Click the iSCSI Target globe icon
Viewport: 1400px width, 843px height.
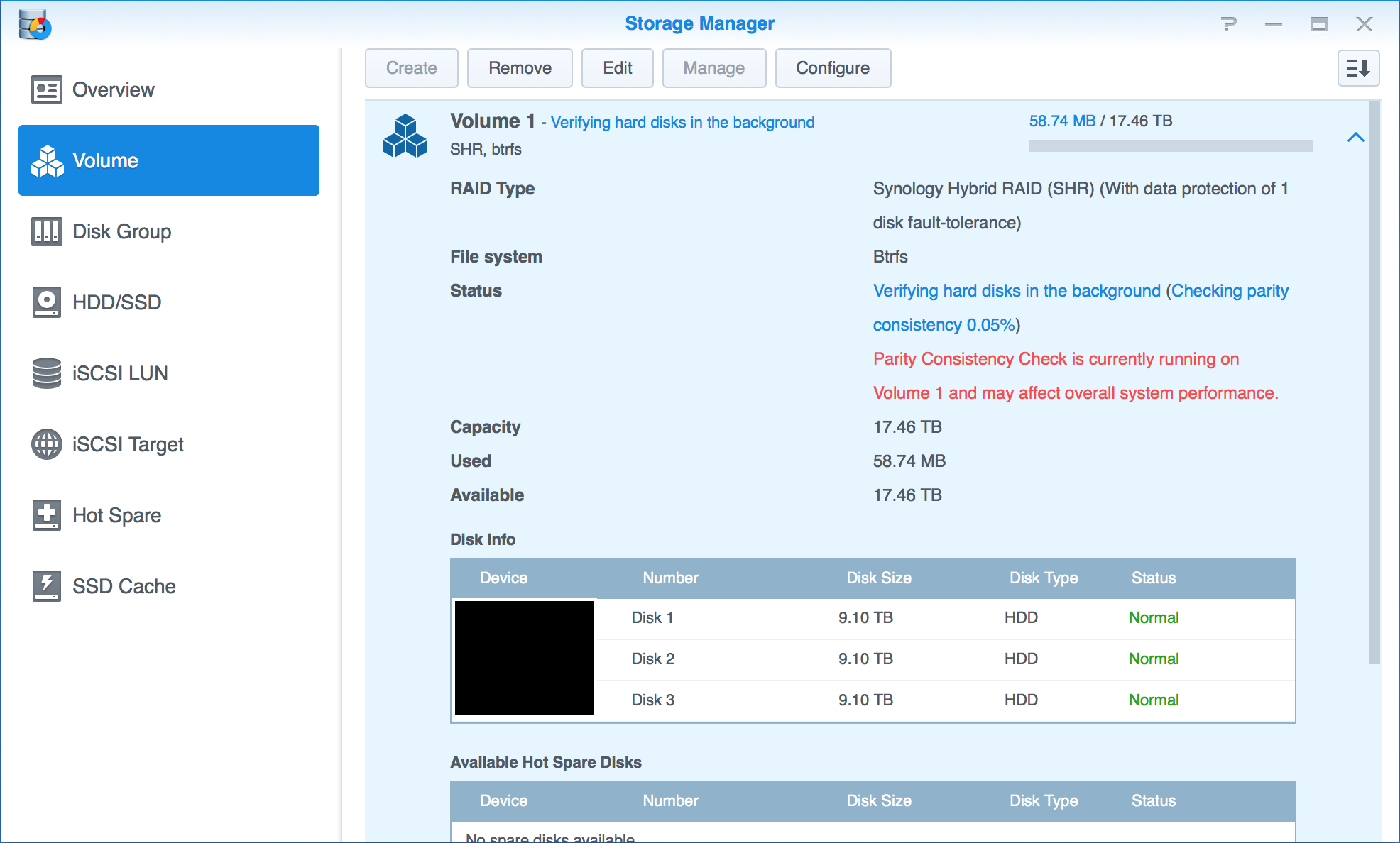[46, 444]
